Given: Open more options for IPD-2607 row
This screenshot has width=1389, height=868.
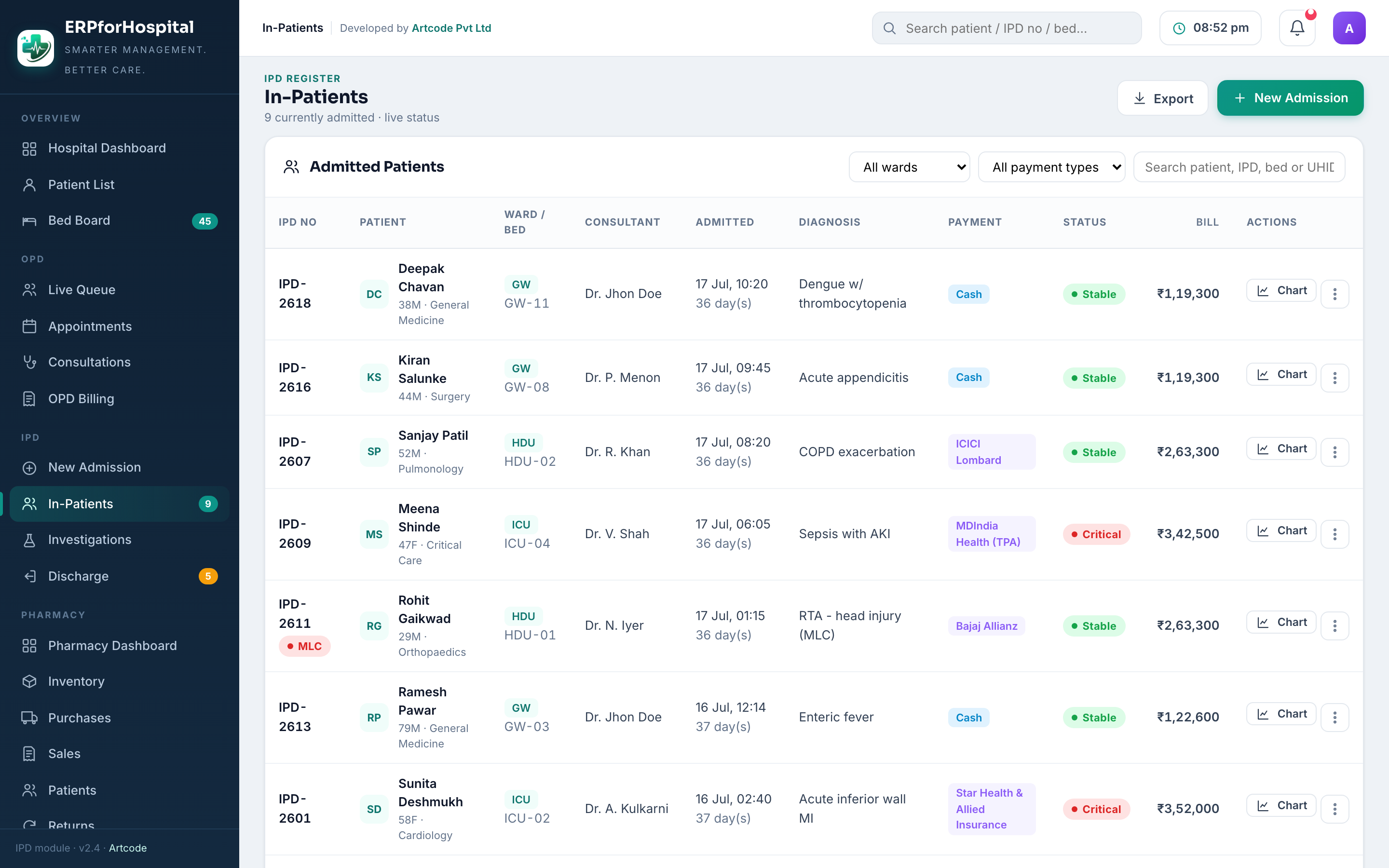Looking at the screenshot, I should (1335, 452).
